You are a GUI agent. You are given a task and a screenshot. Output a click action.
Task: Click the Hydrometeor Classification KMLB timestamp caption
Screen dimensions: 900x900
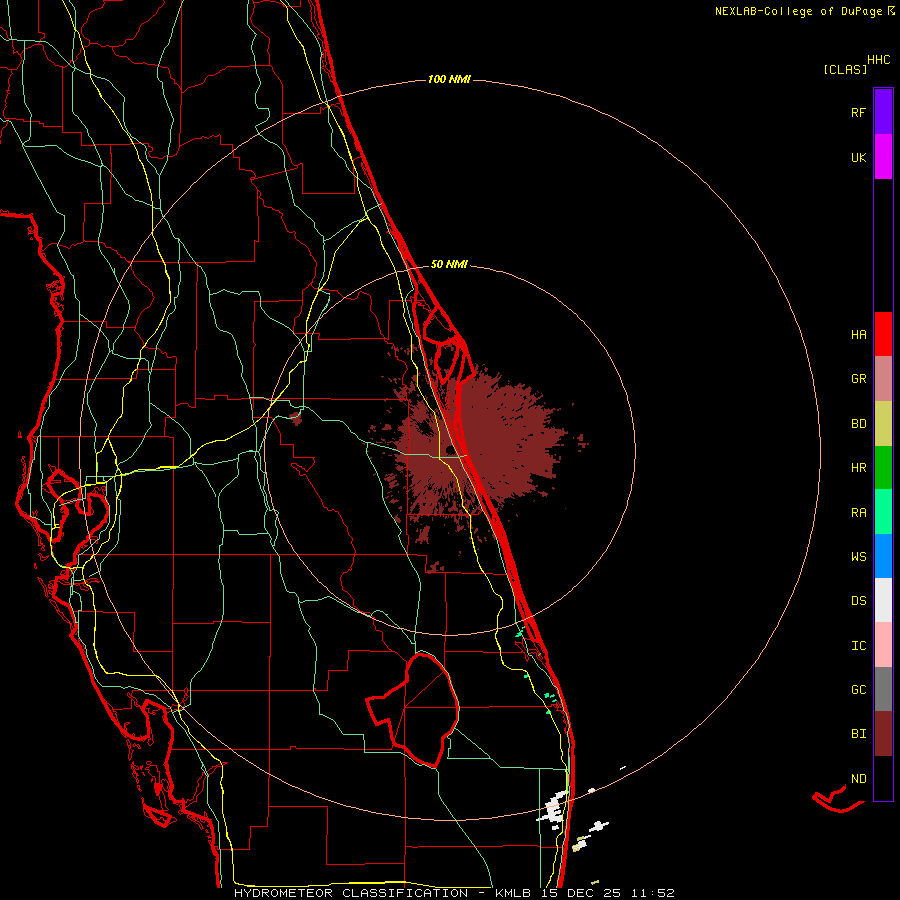(454, 893)
